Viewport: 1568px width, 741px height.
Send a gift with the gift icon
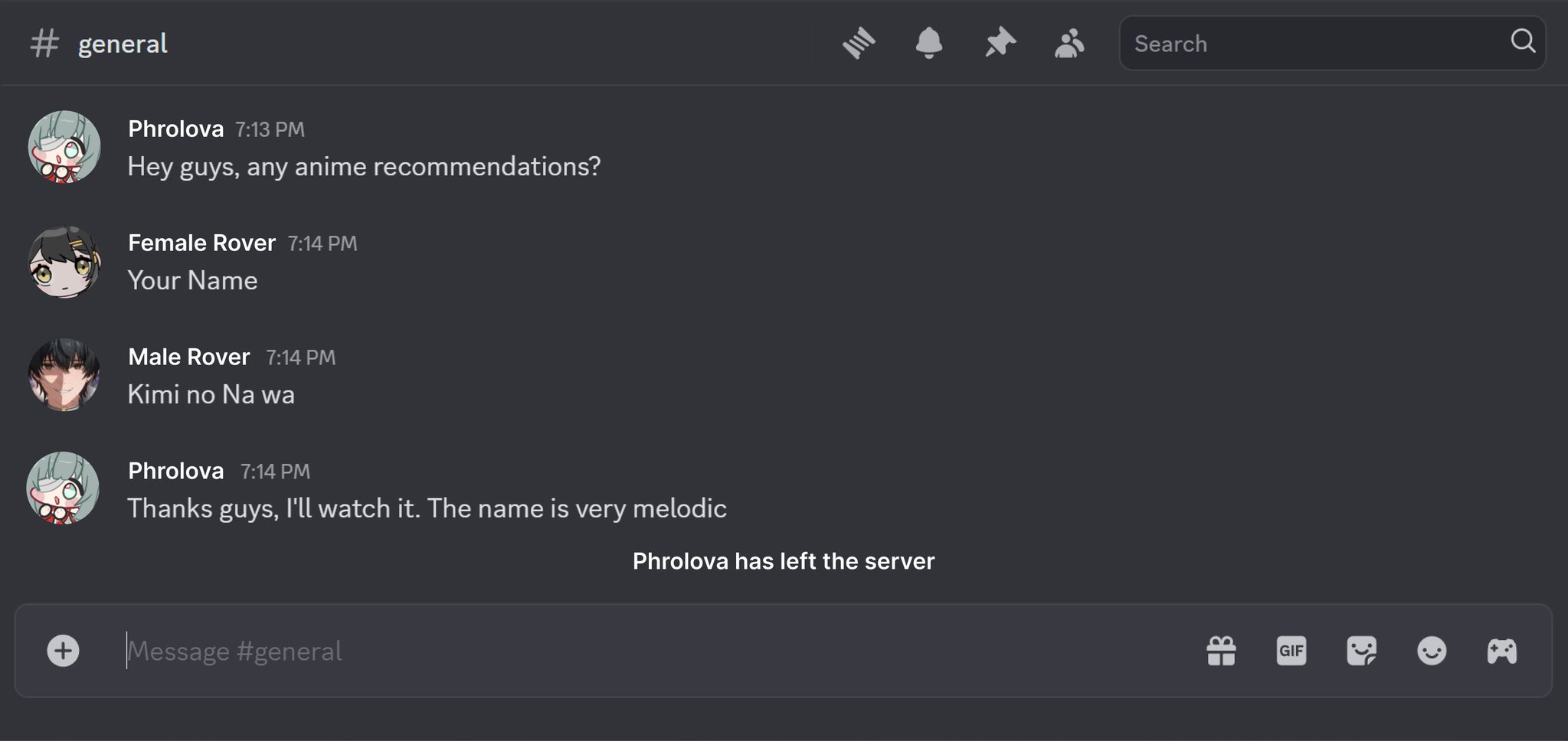pos(1221,651)
